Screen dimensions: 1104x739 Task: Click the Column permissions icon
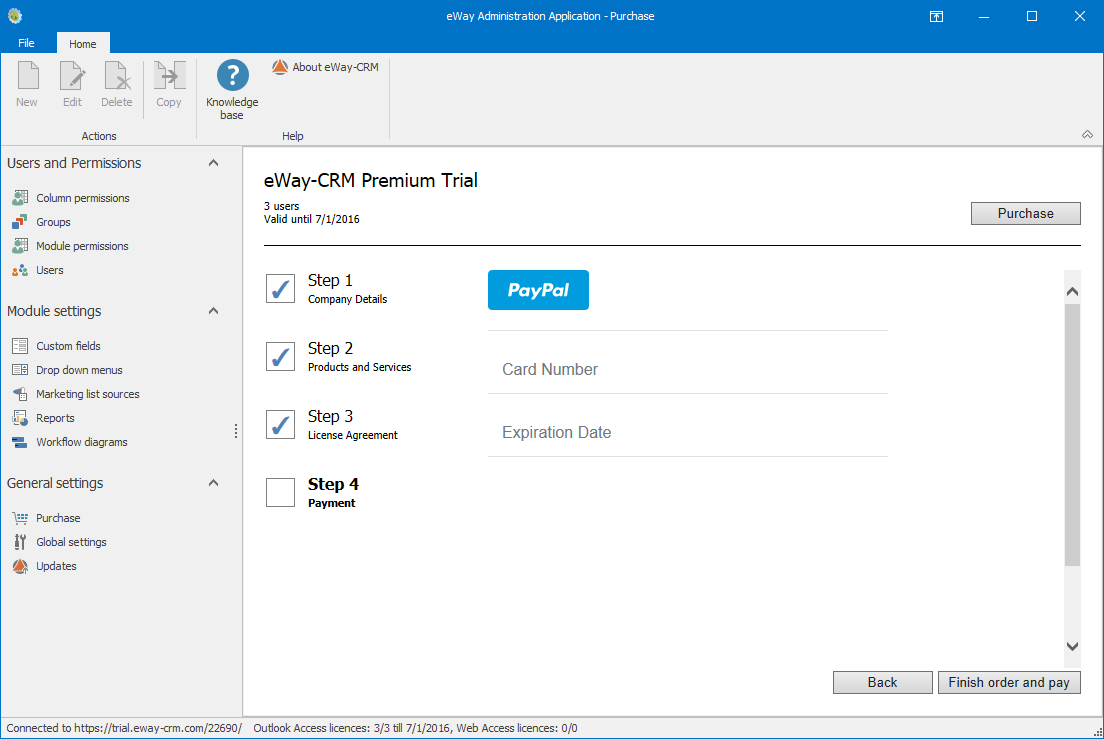point(20,198)
